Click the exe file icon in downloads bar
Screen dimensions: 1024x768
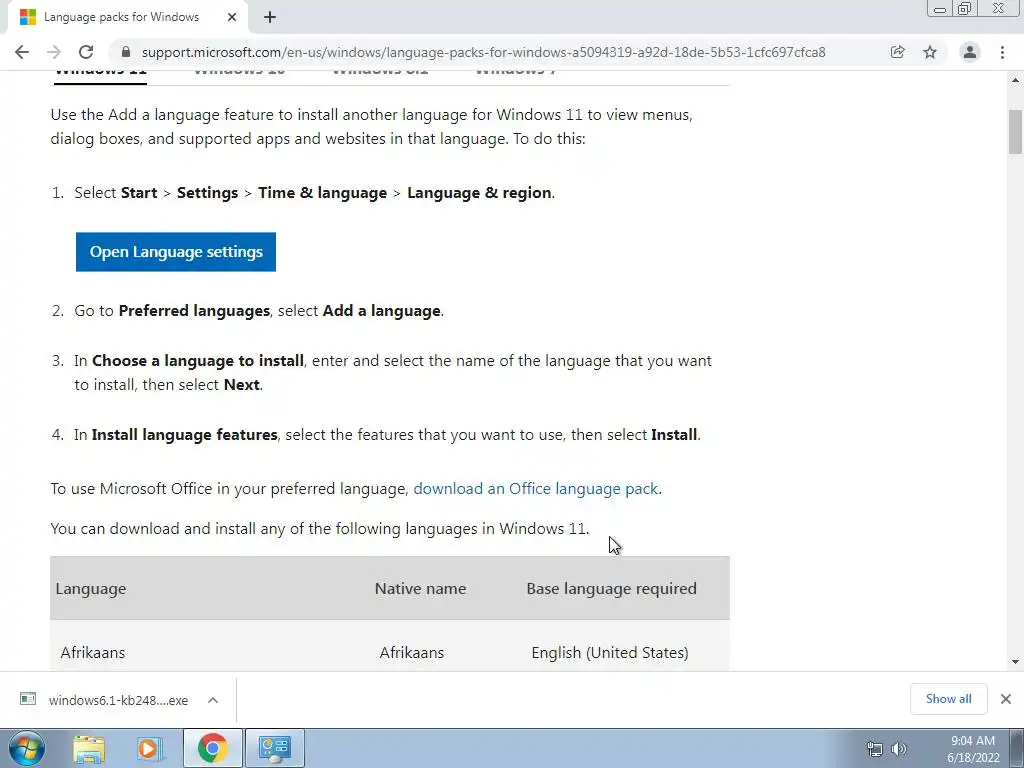28,699
